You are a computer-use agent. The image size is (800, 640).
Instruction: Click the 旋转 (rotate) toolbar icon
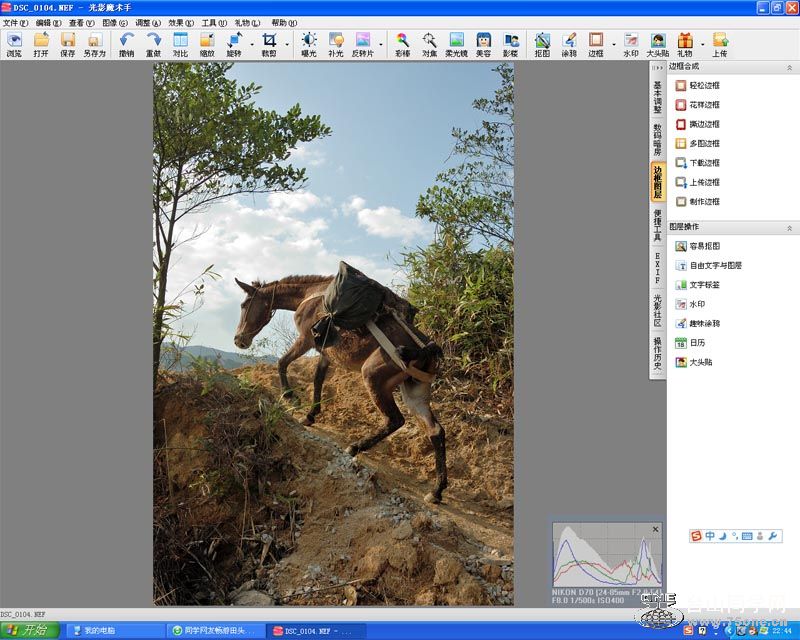pos(234,44)
